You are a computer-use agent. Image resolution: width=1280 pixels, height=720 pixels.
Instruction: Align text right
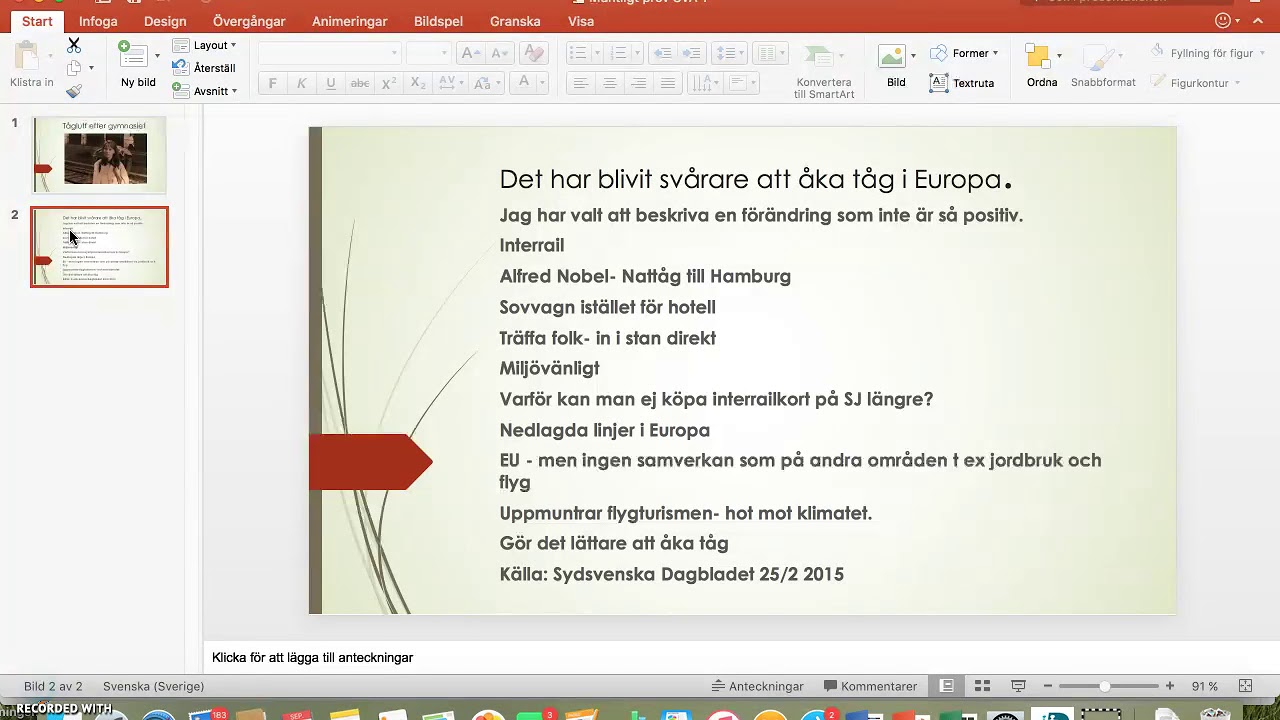click(x=638, y=83)
